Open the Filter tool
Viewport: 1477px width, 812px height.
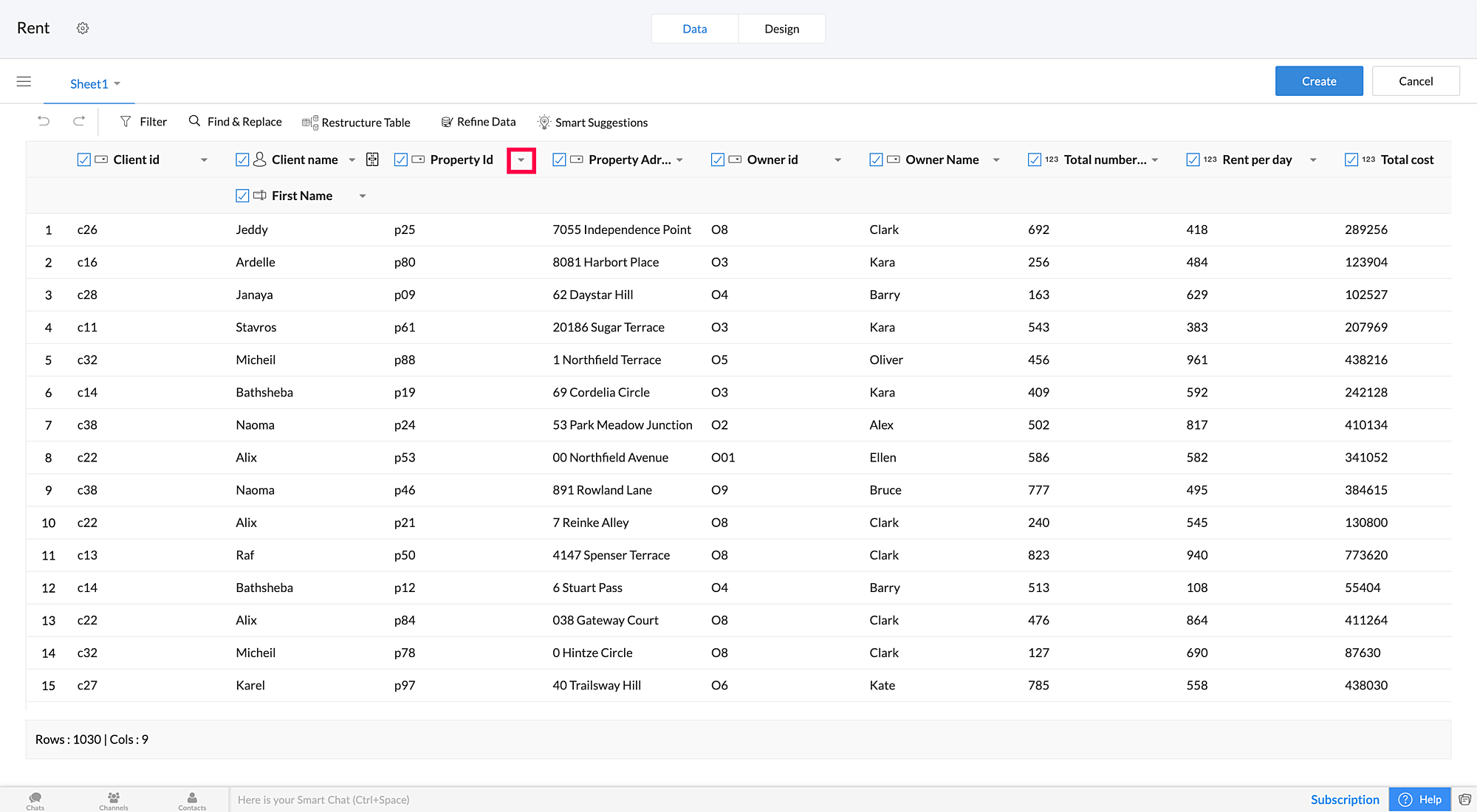coord(143,122)
